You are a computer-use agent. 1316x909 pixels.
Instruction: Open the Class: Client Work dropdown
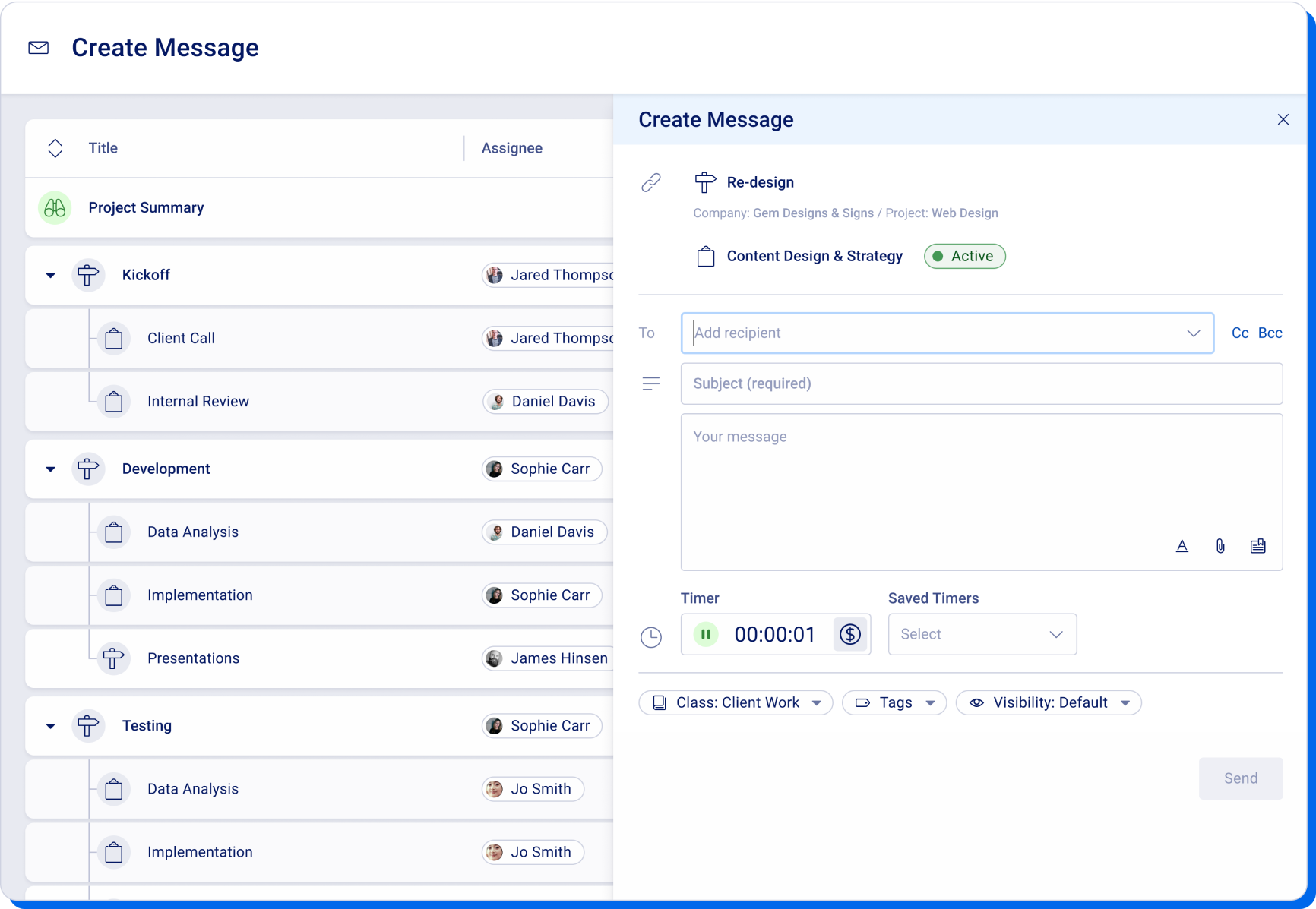click(735, 702)
